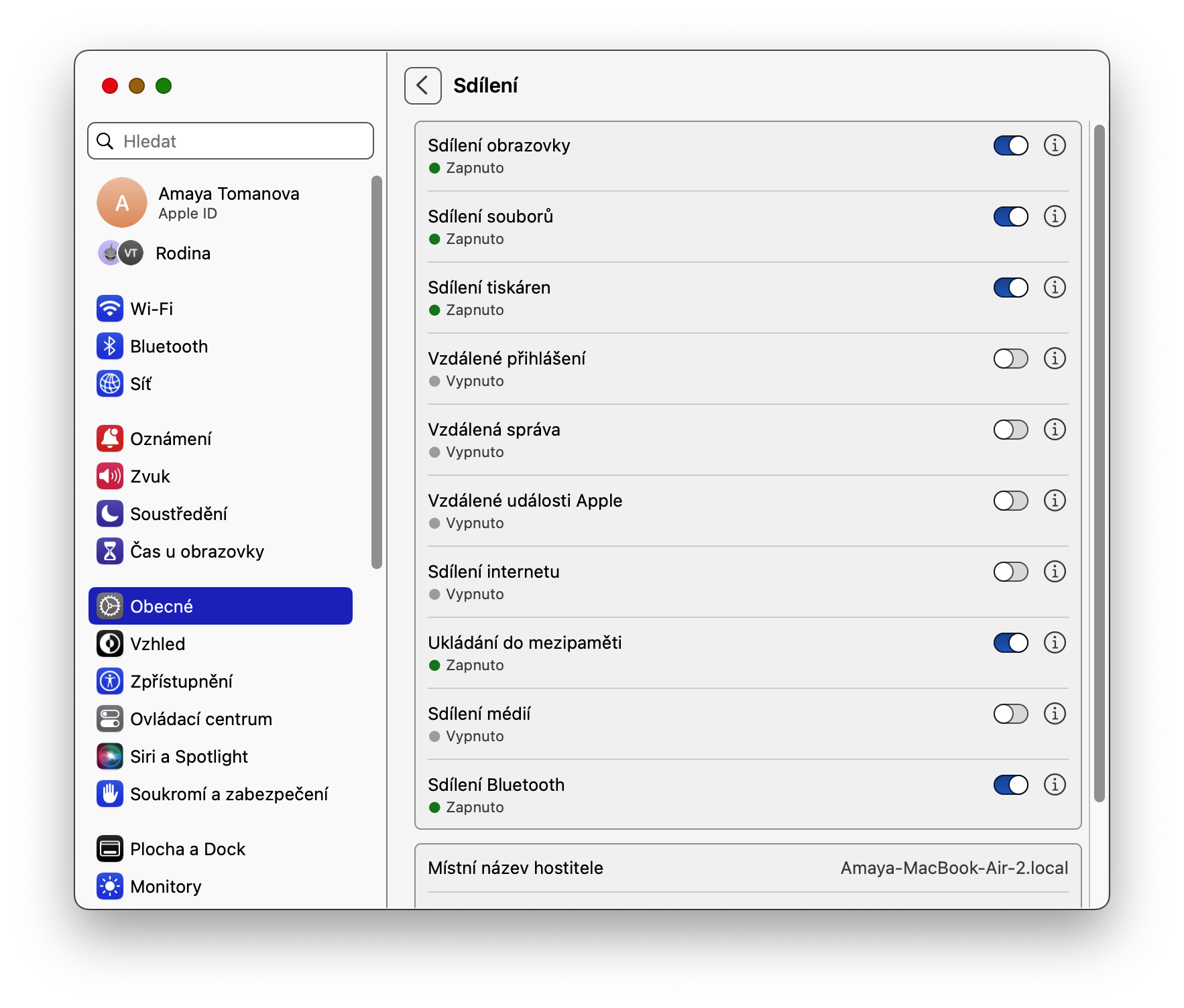Disable Ukládání do mezipaměti switch
Image resolution: width=1184 pixels, height=1008 pixels.
pyautogui.click(x=1011, y=643)
